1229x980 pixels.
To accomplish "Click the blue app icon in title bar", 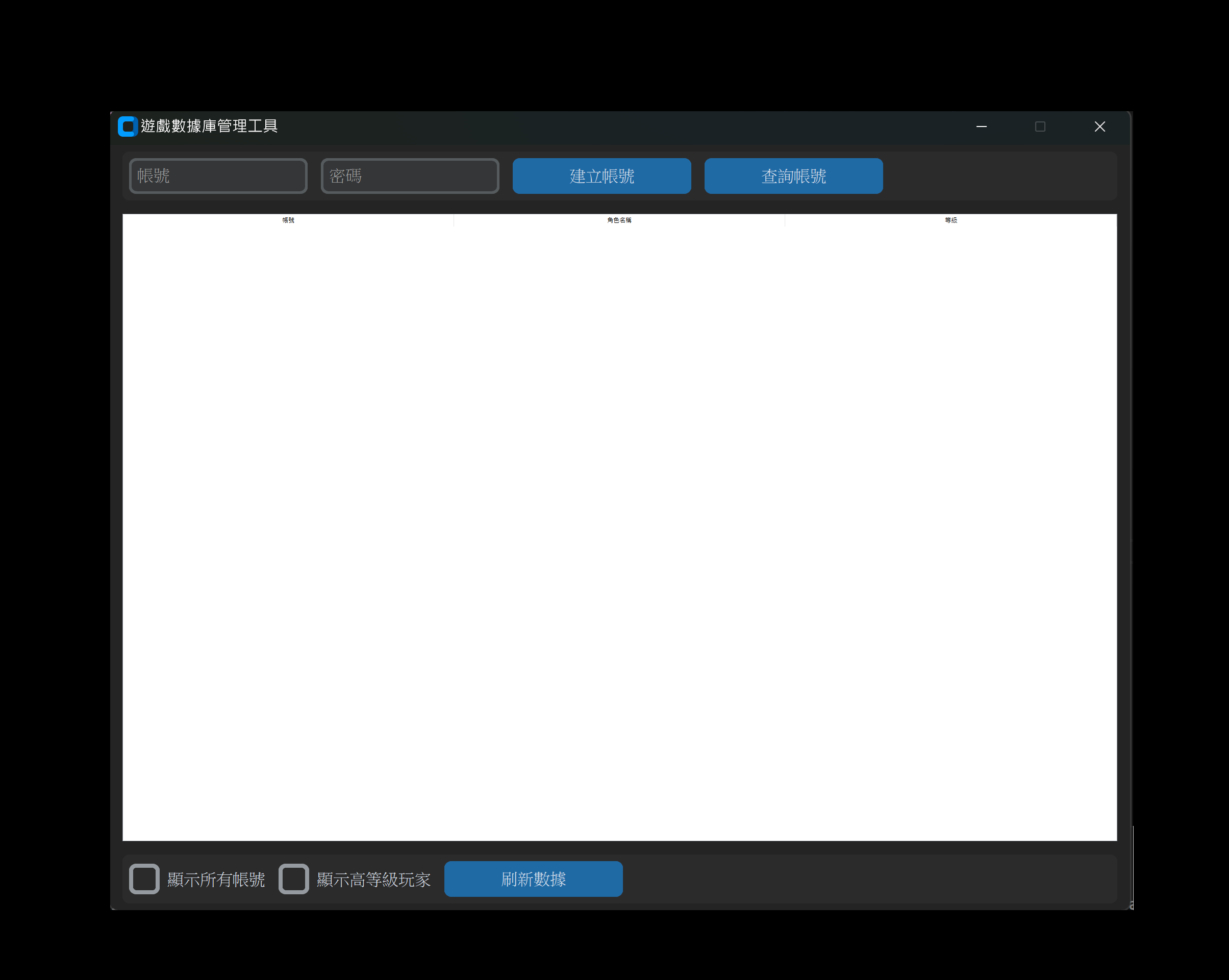I will tap(128, 127).
